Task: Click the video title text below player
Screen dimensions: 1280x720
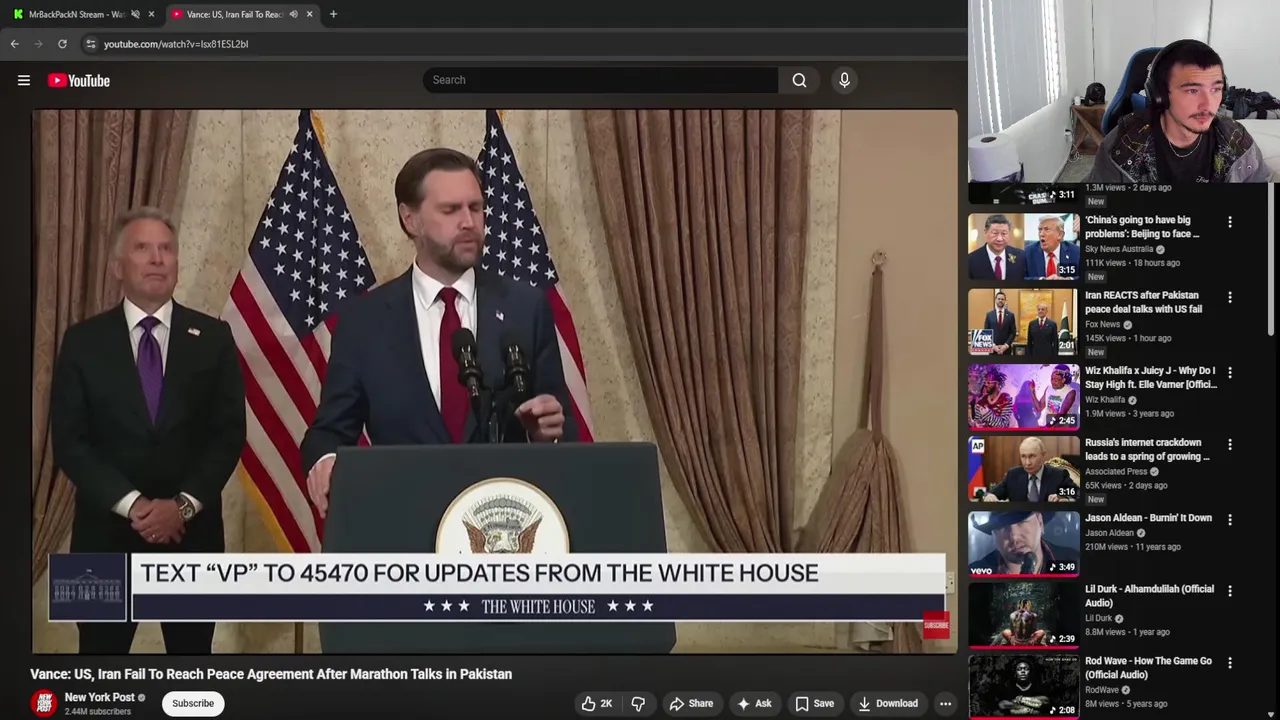Action: pos(271,674)
